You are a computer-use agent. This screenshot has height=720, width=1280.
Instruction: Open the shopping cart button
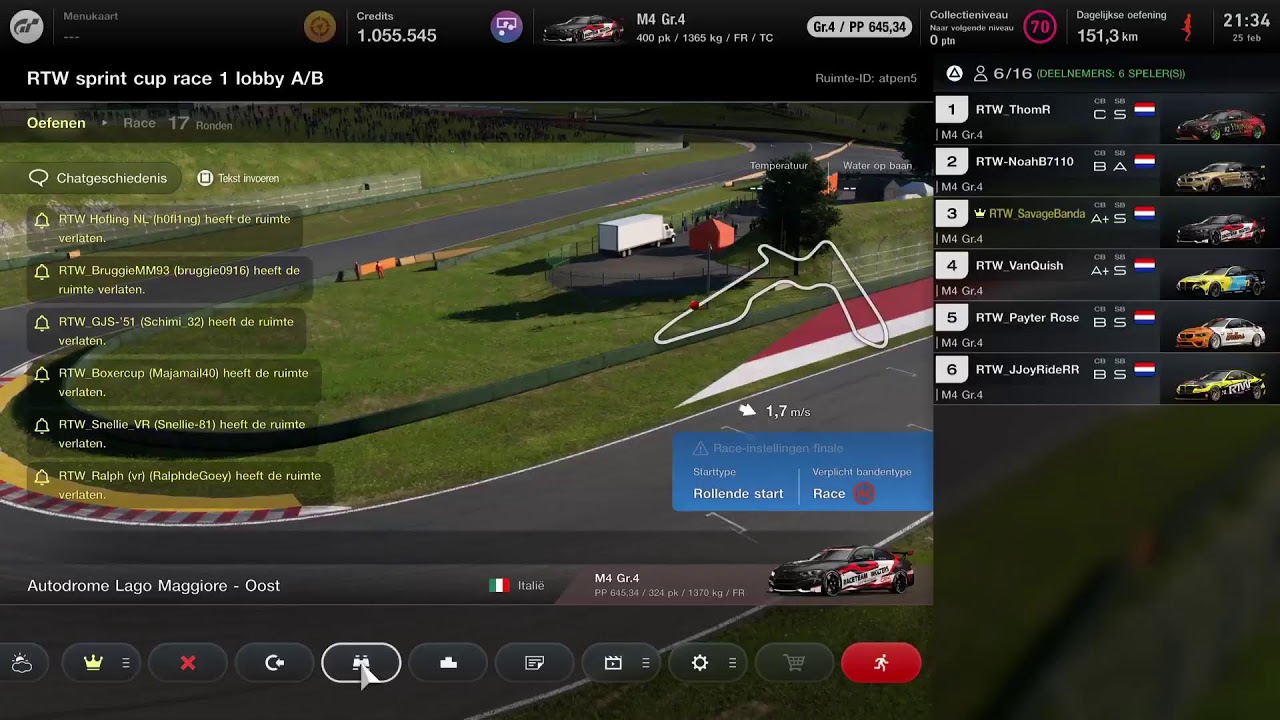coord(795,663)
